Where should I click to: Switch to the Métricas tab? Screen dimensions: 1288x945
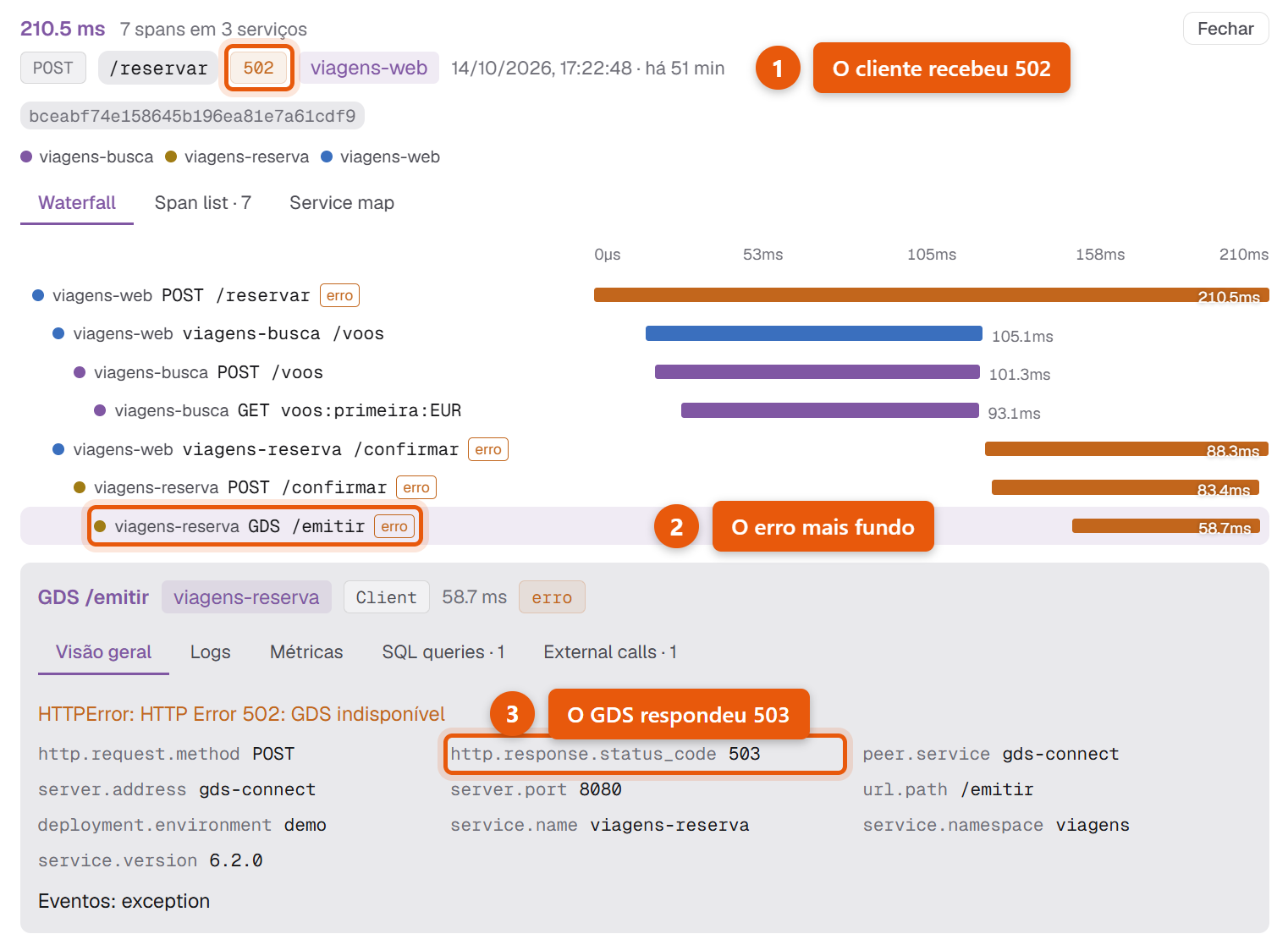pyautogui.click(x=306, y=652)
